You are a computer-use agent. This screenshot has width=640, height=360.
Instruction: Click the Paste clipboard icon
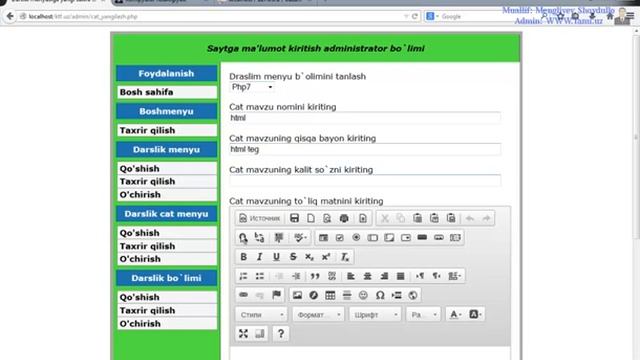point(417,218)
